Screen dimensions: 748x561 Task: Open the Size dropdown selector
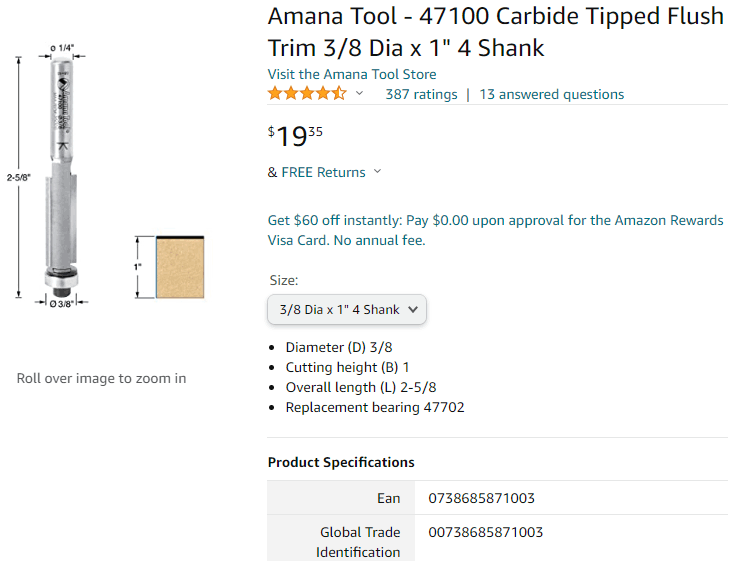coord(347,310)
